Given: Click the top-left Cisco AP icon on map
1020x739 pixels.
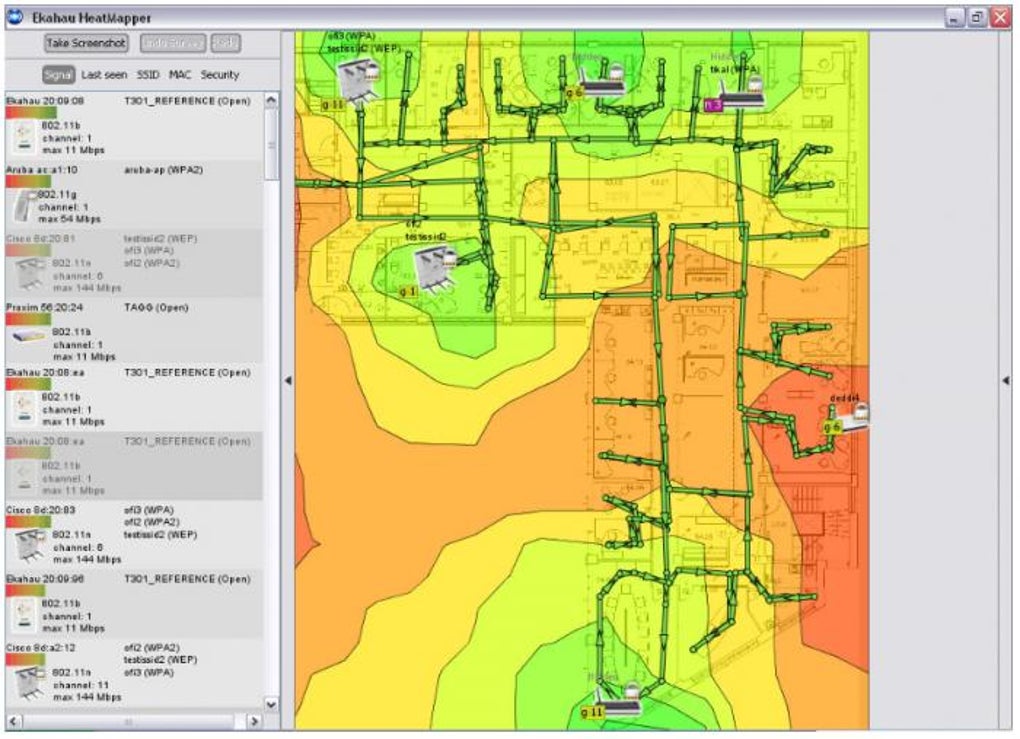Looking at the screenshot, I should point(358,79).
